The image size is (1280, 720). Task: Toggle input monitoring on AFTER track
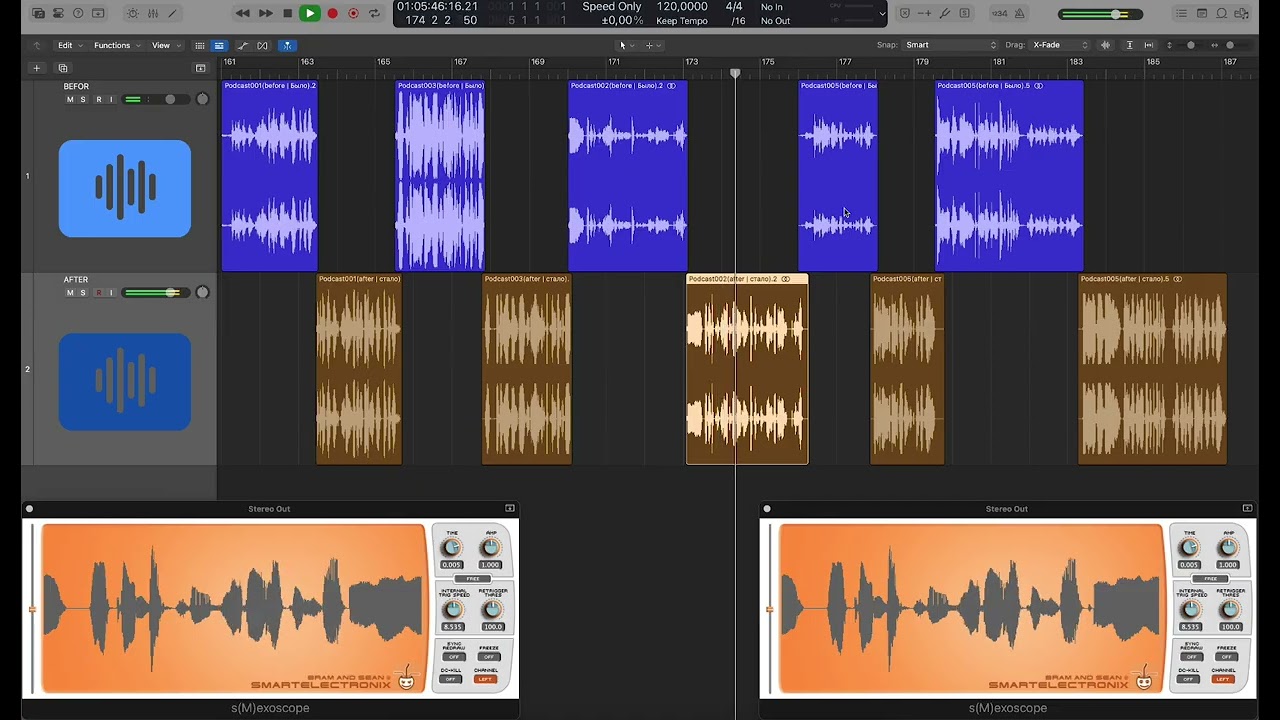[x=110, y=293]
